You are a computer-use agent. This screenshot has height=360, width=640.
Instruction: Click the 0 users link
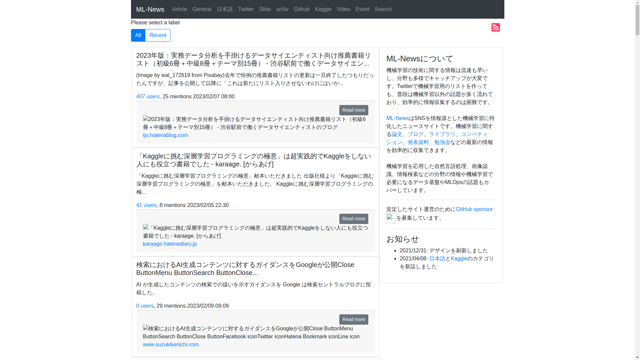[145, 306]
